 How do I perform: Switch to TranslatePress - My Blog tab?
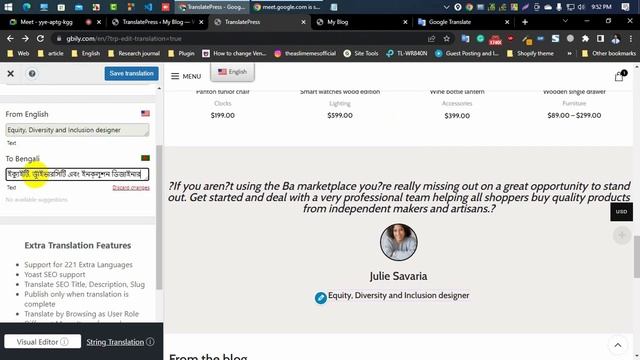click(x=157, y=22)
